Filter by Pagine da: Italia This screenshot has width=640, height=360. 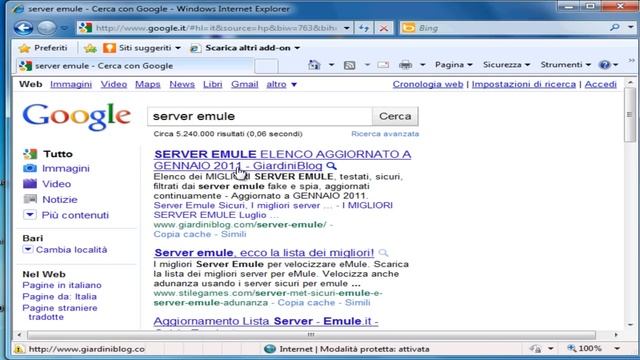60,296
